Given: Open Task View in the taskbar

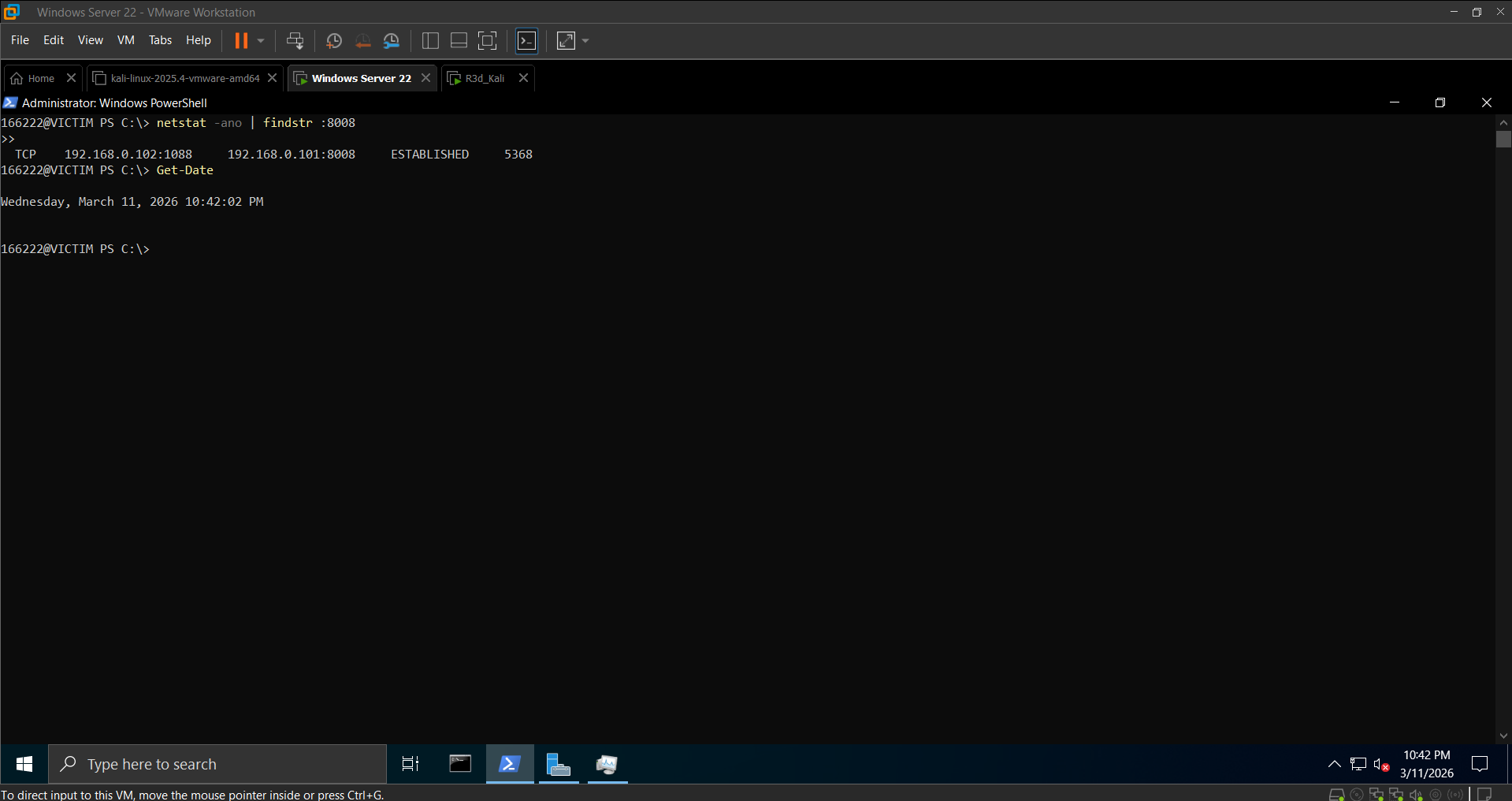Looking at the screenshot, I should click(411, 764).
